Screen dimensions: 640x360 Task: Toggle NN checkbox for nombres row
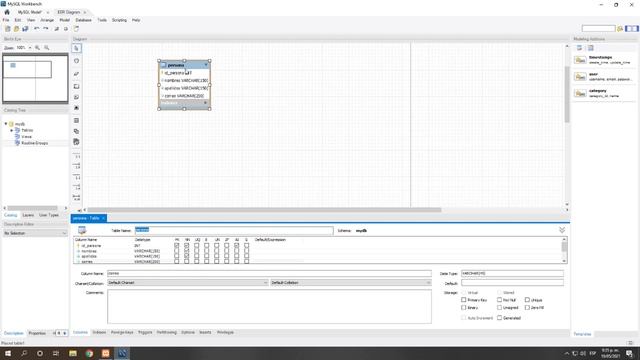[x=187, y=251]
